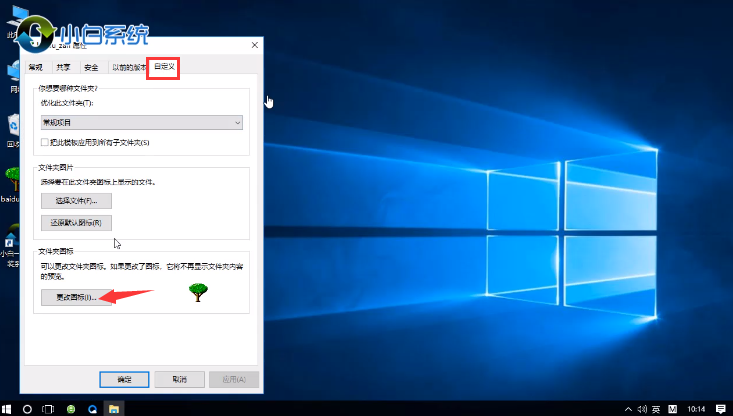Open the 安全 tab
The height and width of the screenshot is (416, 733).
point(91,68)
